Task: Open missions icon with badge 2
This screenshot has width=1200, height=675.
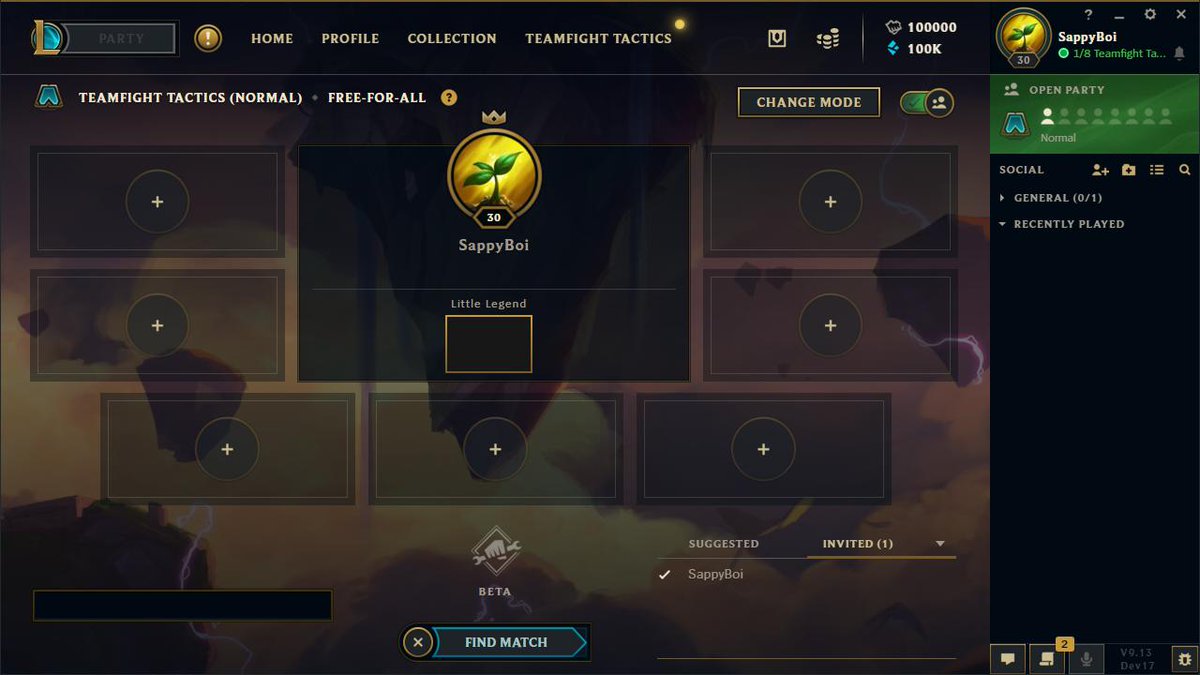Action: [1047, 658]
